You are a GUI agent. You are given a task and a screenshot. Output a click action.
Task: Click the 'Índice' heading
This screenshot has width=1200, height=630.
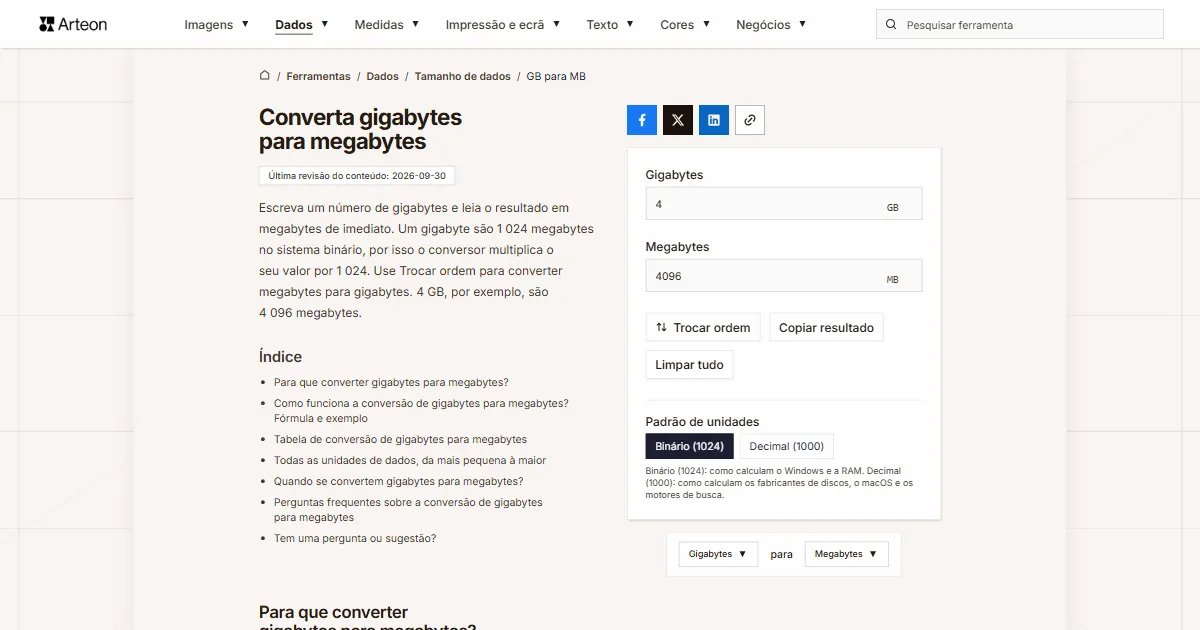tap(280, 357)
